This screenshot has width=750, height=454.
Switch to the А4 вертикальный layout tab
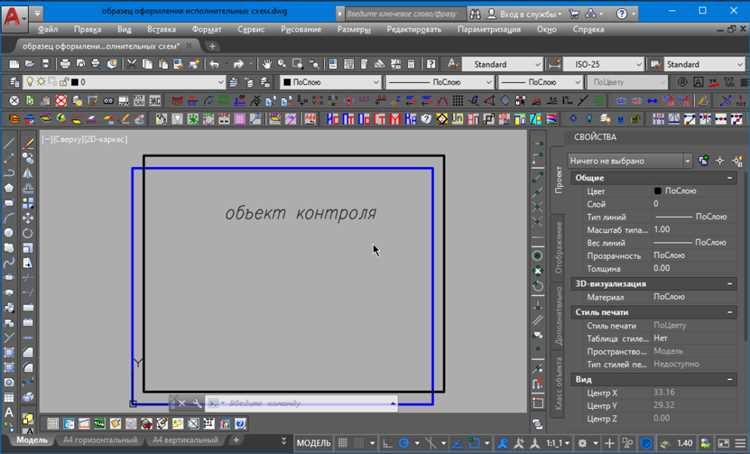pyautogui.click(x=186, y=440)
